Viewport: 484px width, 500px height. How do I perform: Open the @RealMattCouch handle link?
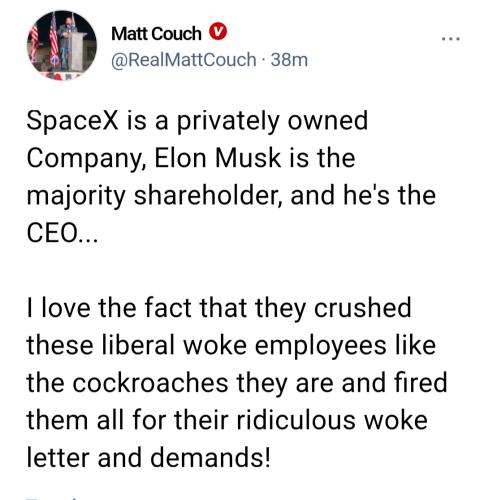tap(183, 60)
